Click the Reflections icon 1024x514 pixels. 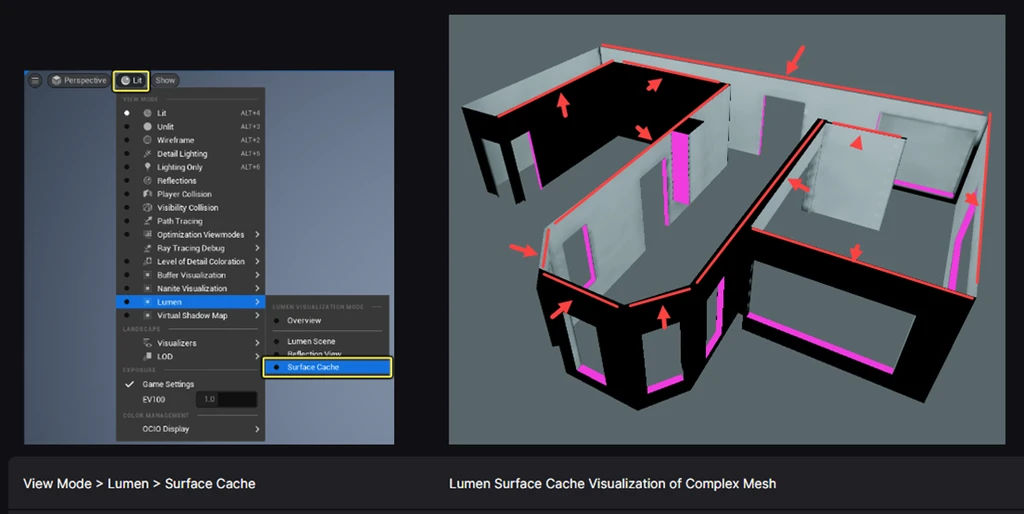(148, 180)
